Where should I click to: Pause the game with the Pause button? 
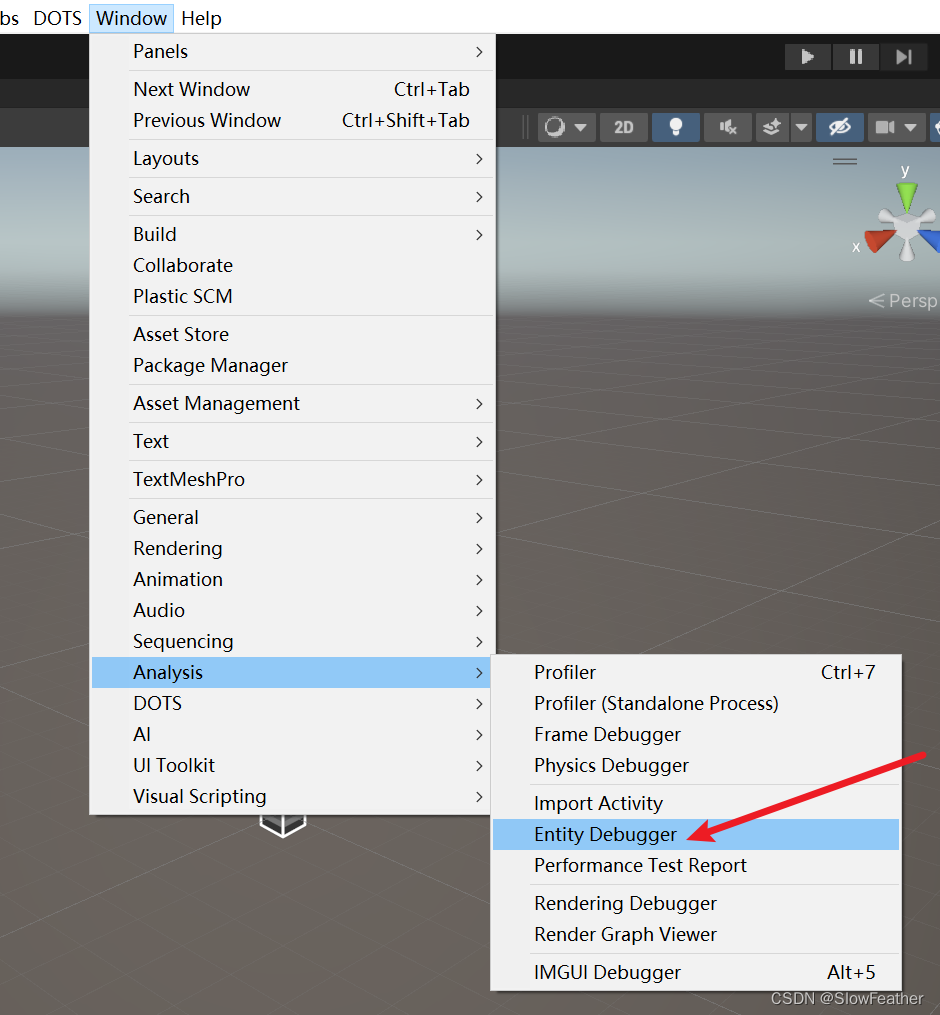[855, 57]
